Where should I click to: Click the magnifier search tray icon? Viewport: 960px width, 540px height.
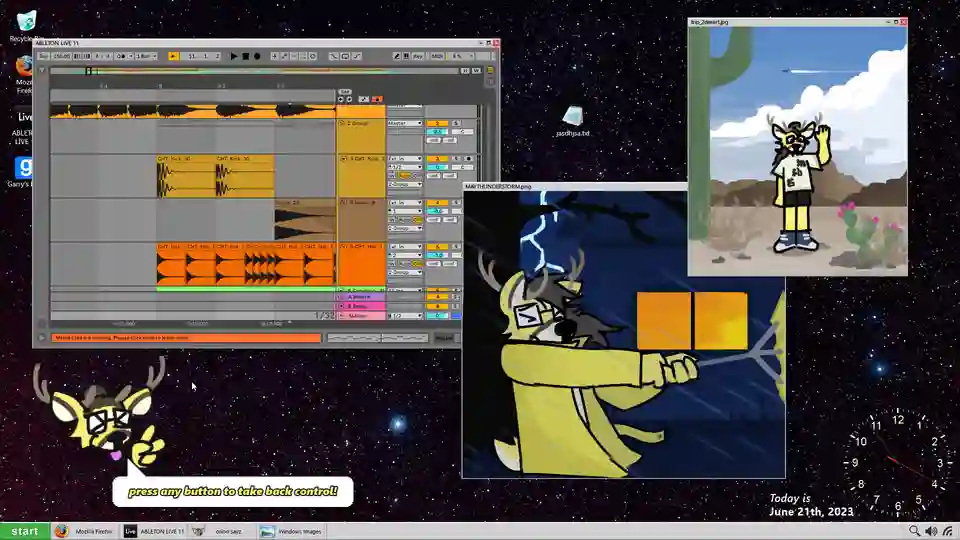pyautogui.click(x=914, y=531)
